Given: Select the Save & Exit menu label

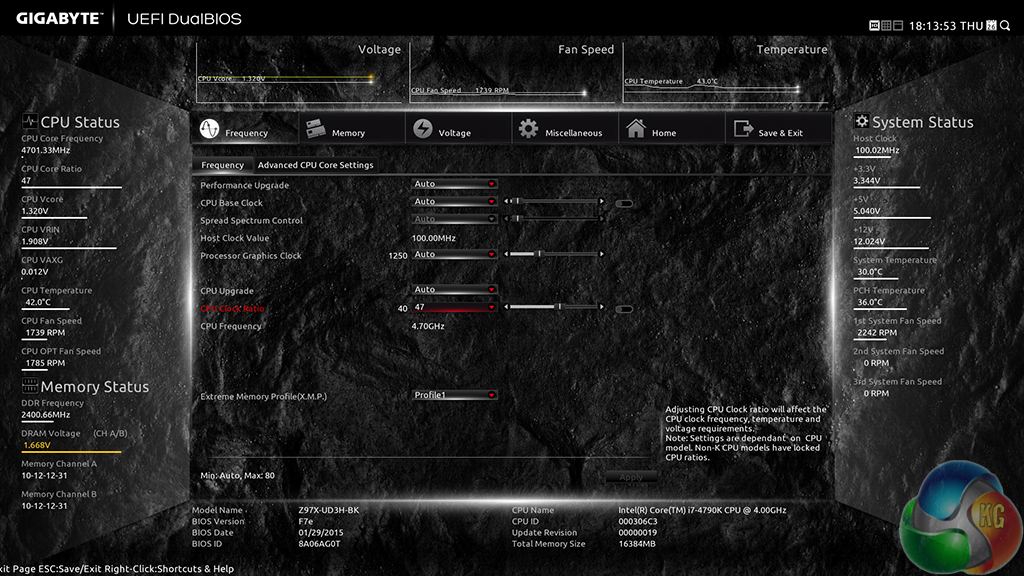Looking at the screenshot, I should coord(780,133).
